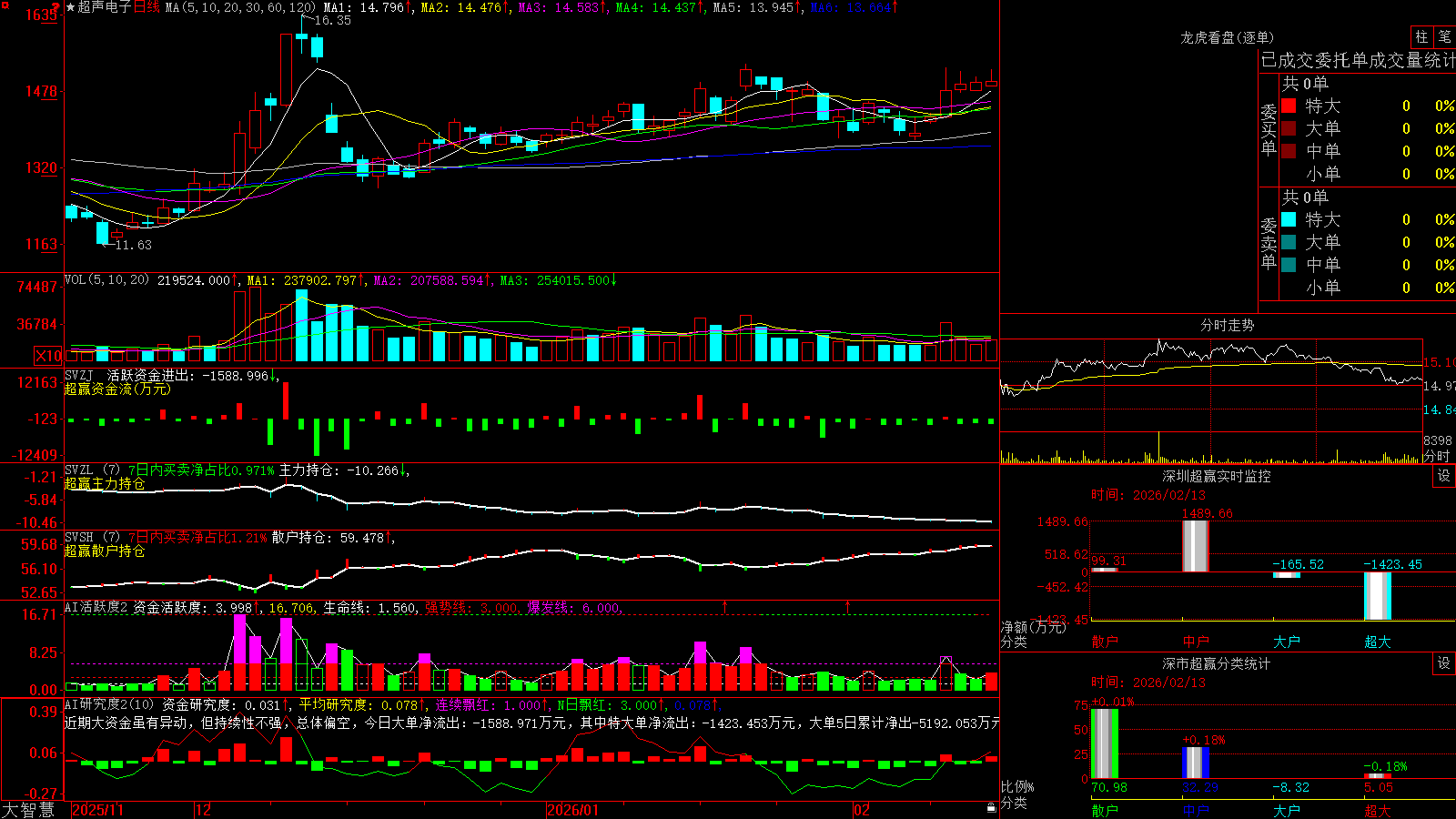This screenshot has width=1456, height=819.
Task: Click the red 特大 buy-order swatch
Action: [x=1289, y=106]
